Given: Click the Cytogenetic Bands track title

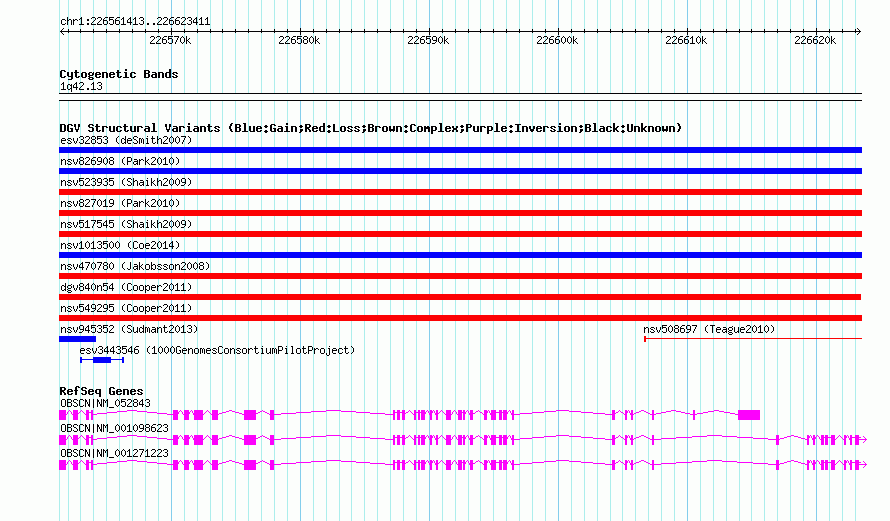Looking at the screenshot, I should pos(119,74).
